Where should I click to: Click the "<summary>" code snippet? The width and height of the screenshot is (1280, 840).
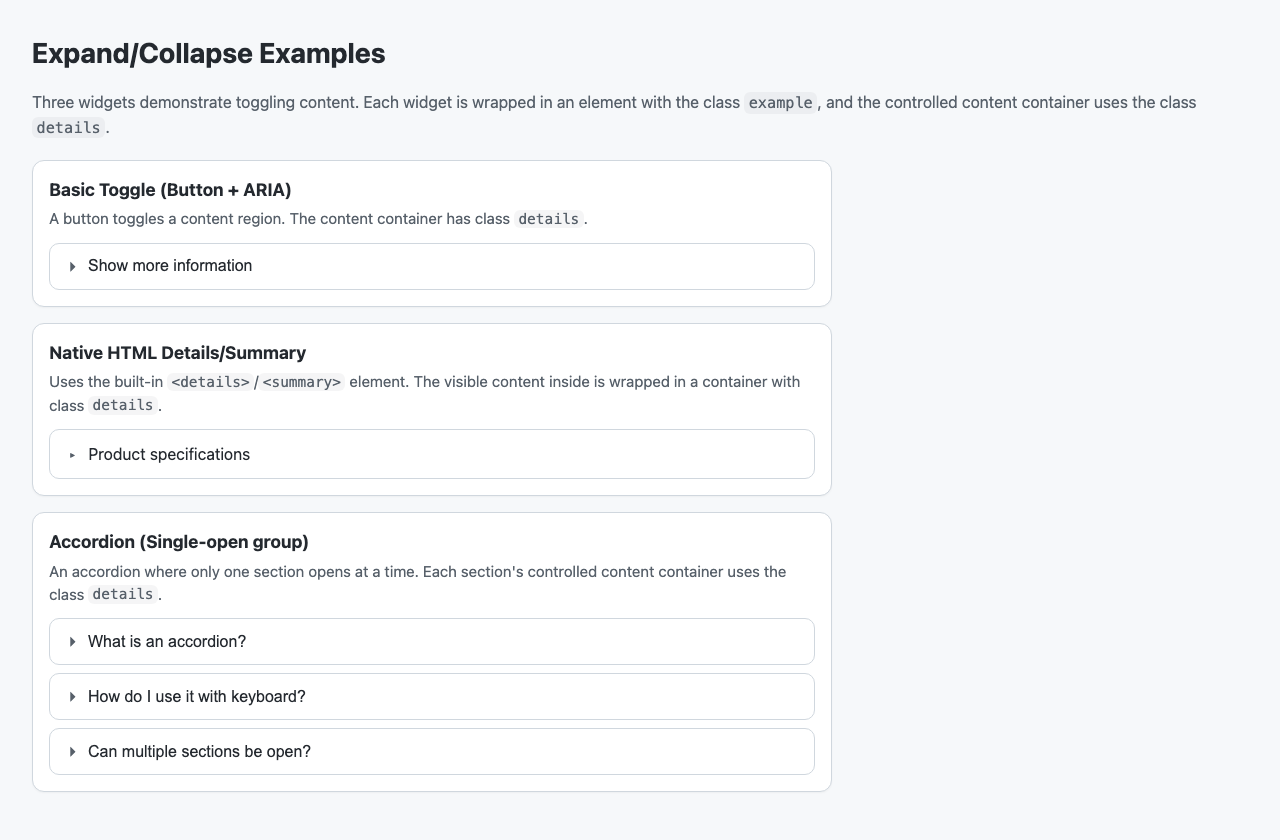click(x=302, y=381)
